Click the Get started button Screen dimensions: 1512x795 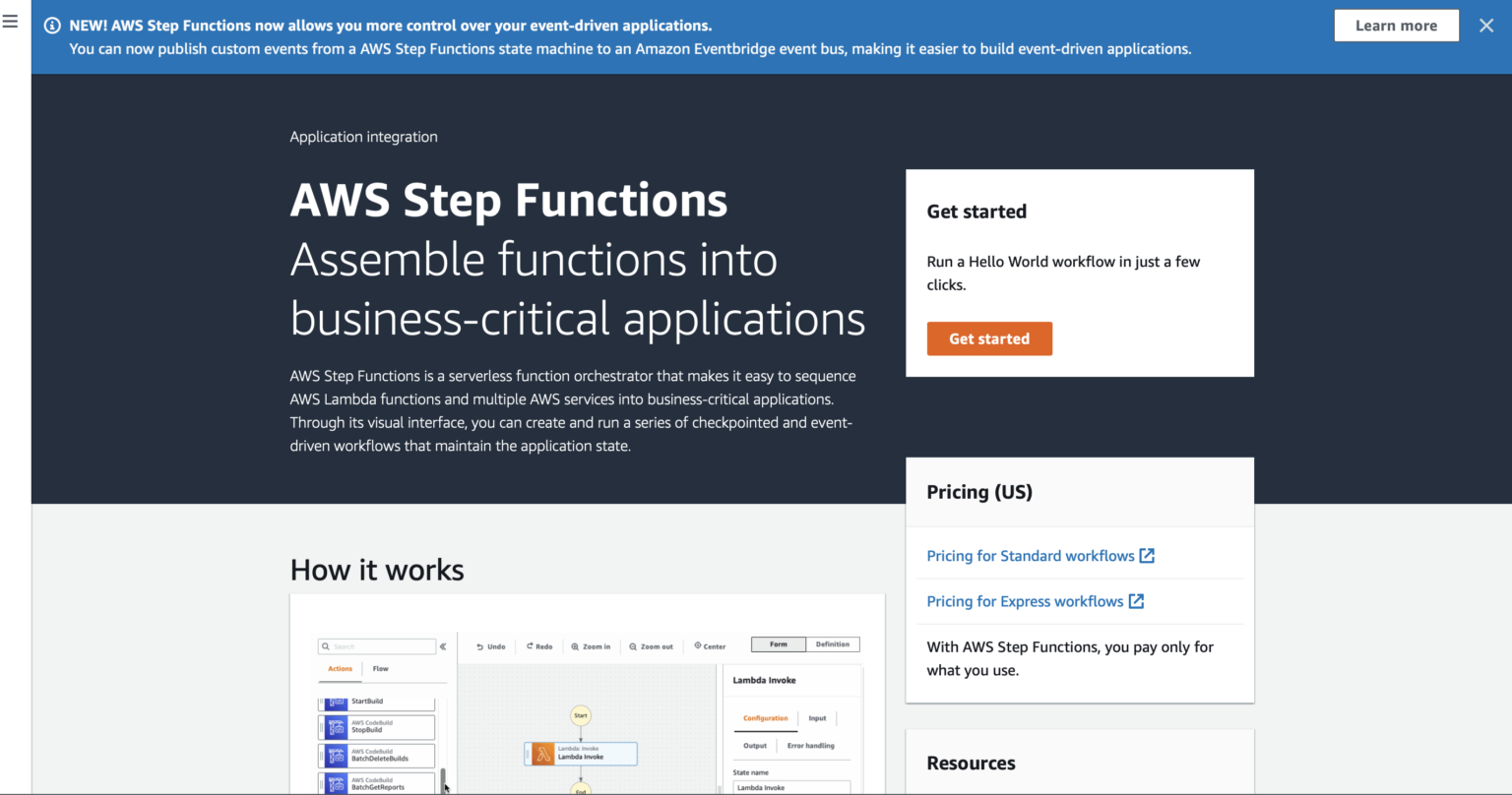click(x=989, y=338)
